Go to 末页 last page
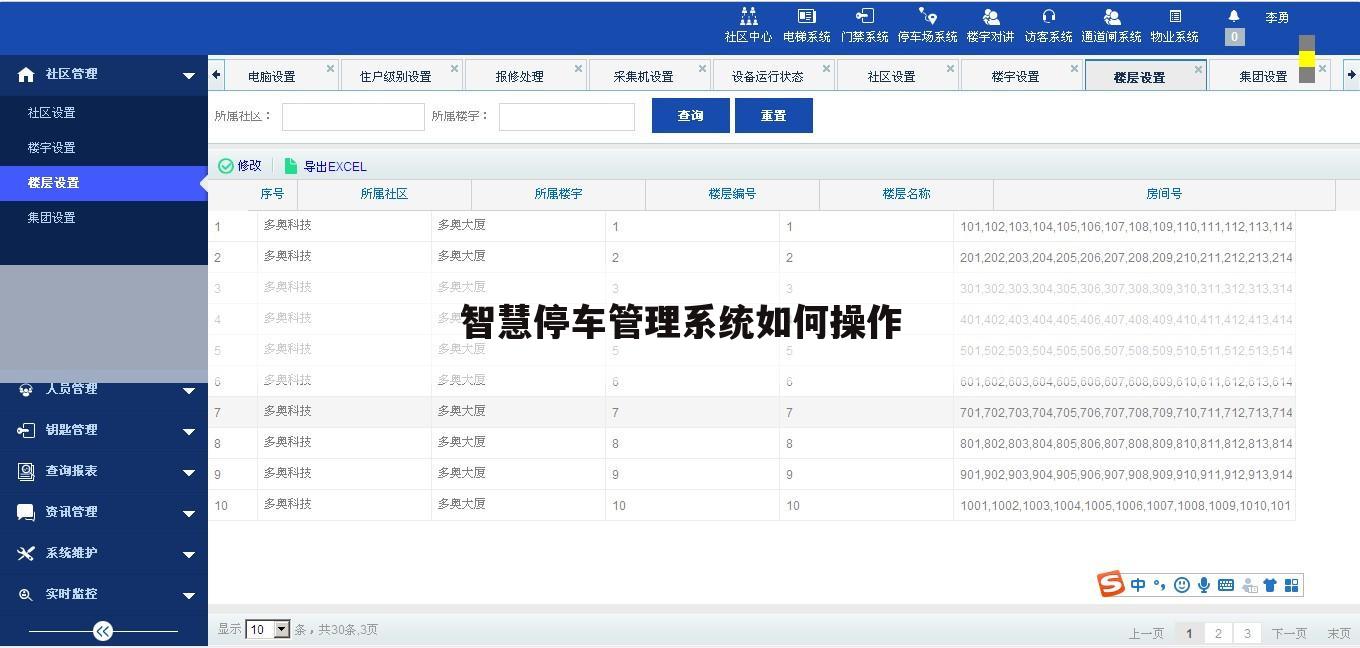The height and width of the screenshot is (648, 1360). point(1339,633)
